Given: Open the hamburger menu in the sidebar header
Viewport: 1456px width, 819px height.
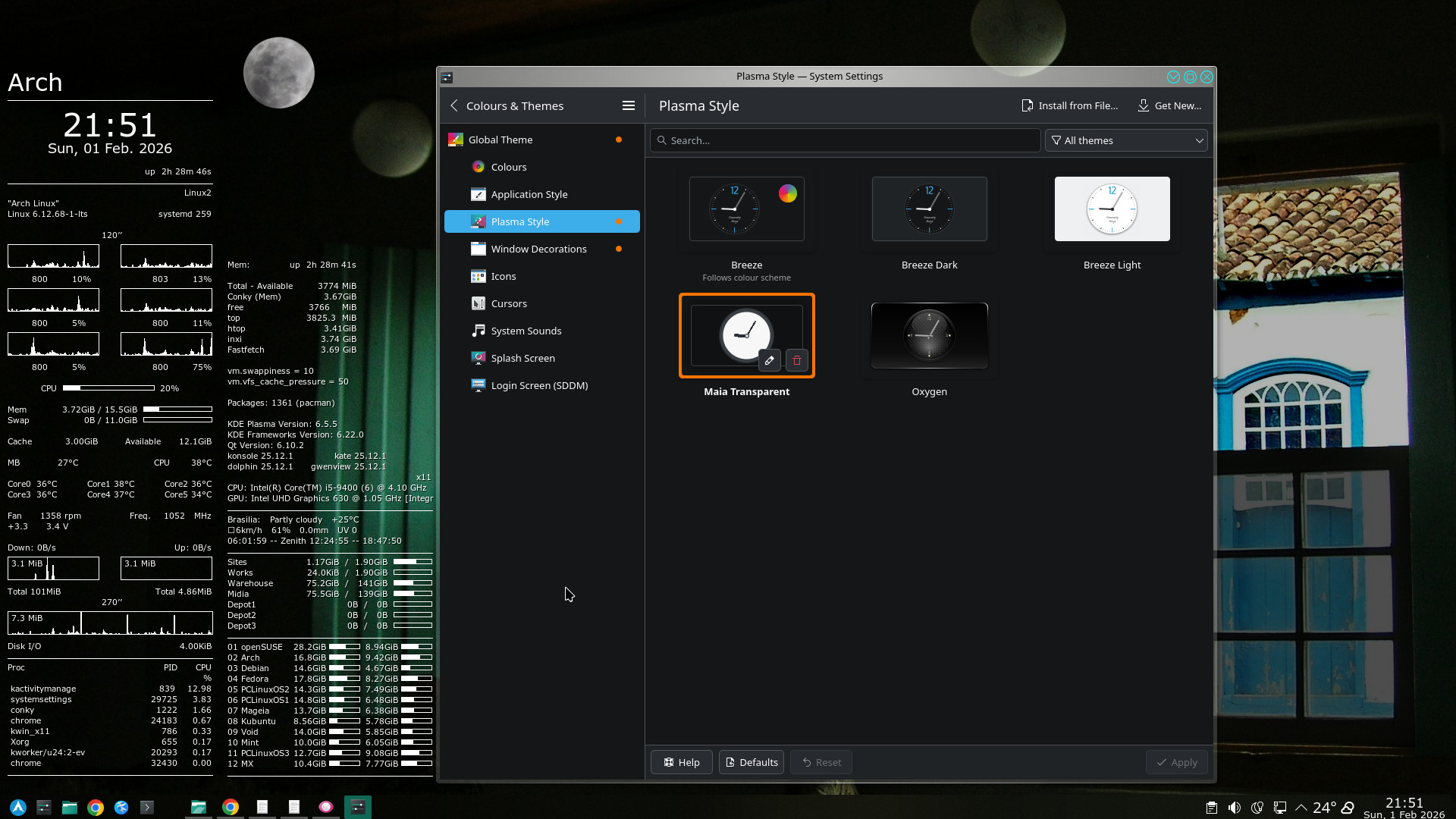Looking at the screenshot, I should (628, 106).
